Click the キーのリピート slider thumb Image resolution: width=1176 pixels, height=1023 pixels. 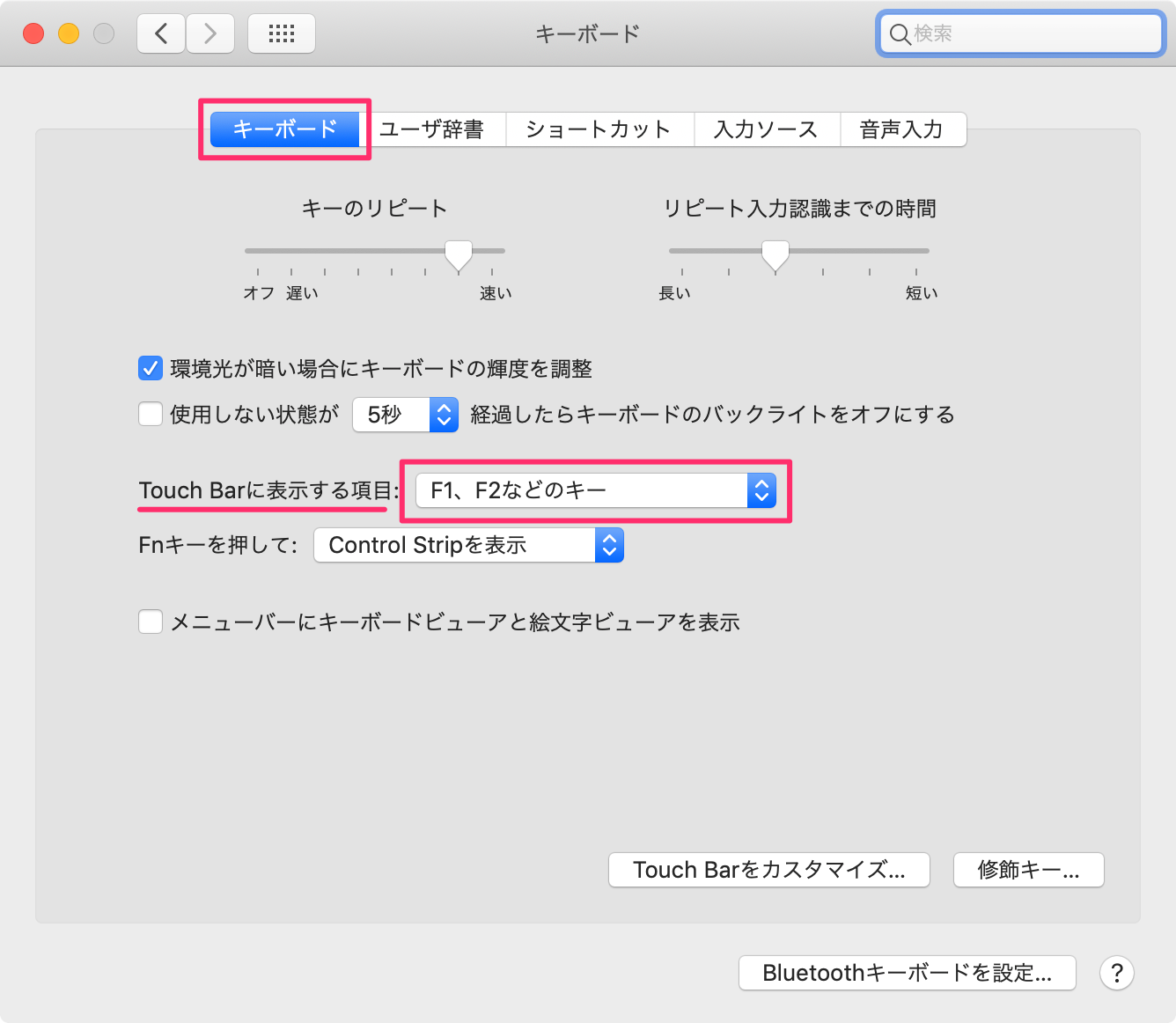point(459,255)
